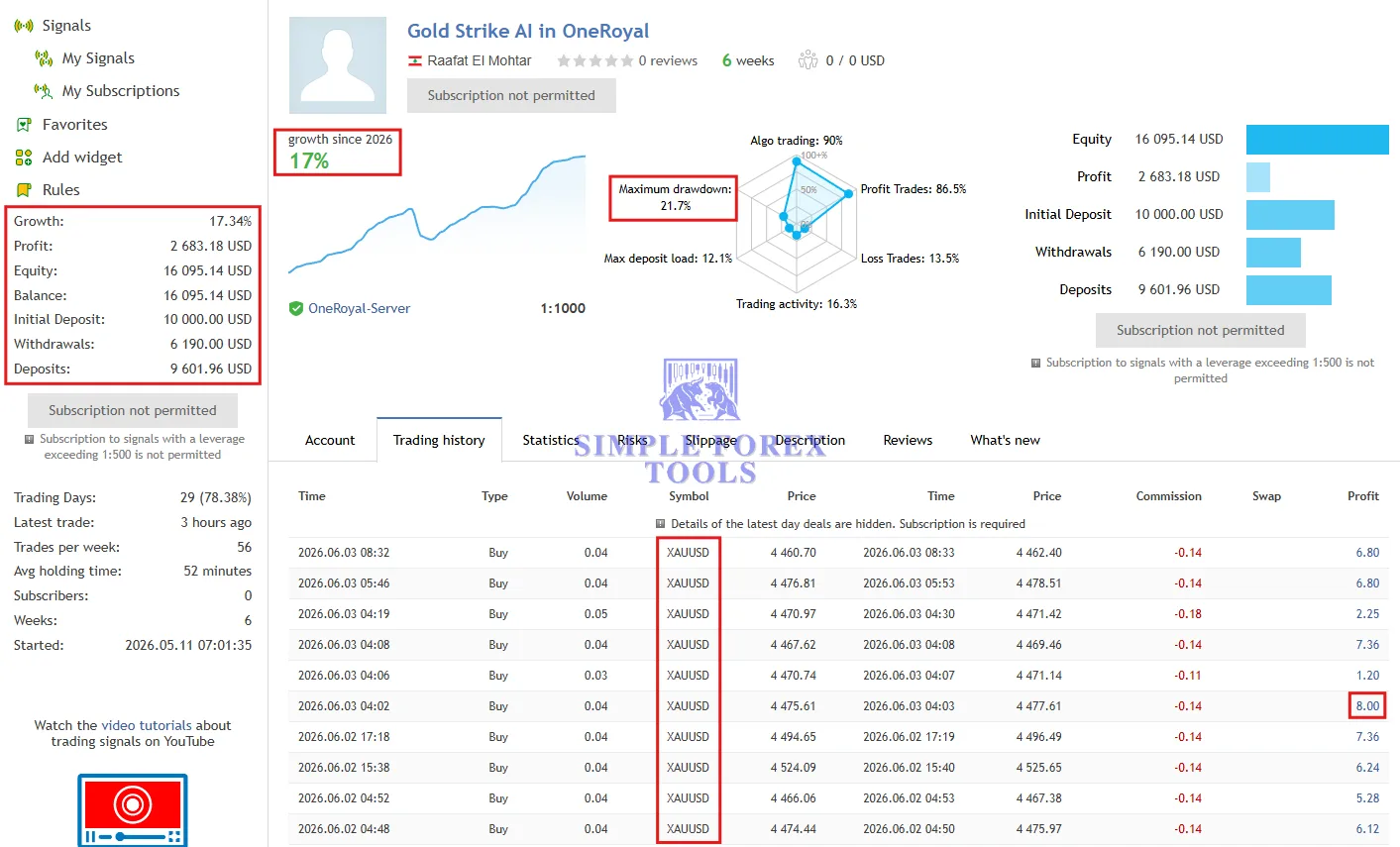Click the Rules icon in the sidebar
Image resolution: width=1400 pixels, height=847 pixels.
click(24, 190)
